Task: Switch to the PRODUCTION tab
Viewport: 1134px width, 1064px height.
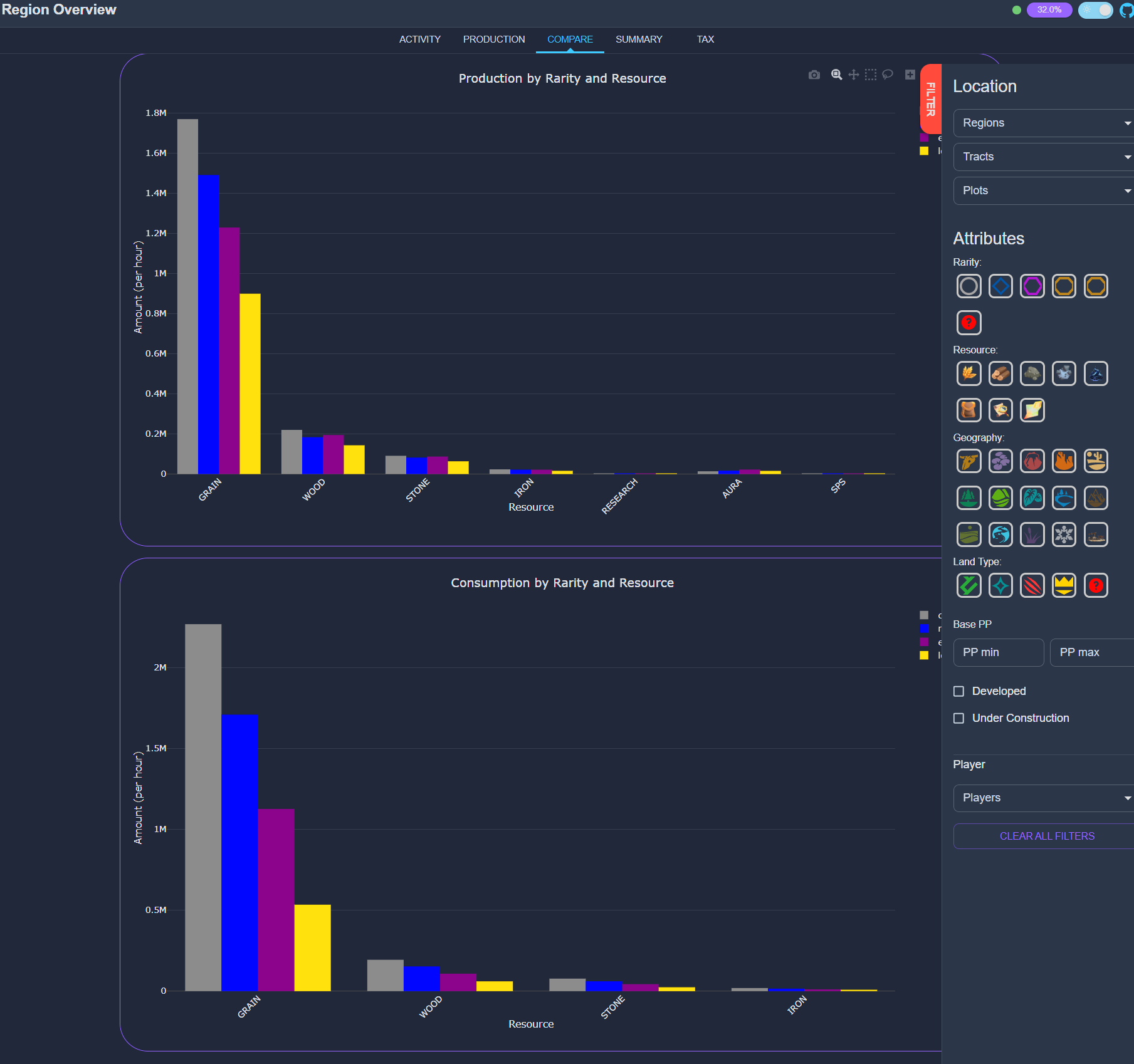Action: coord(494,39)
